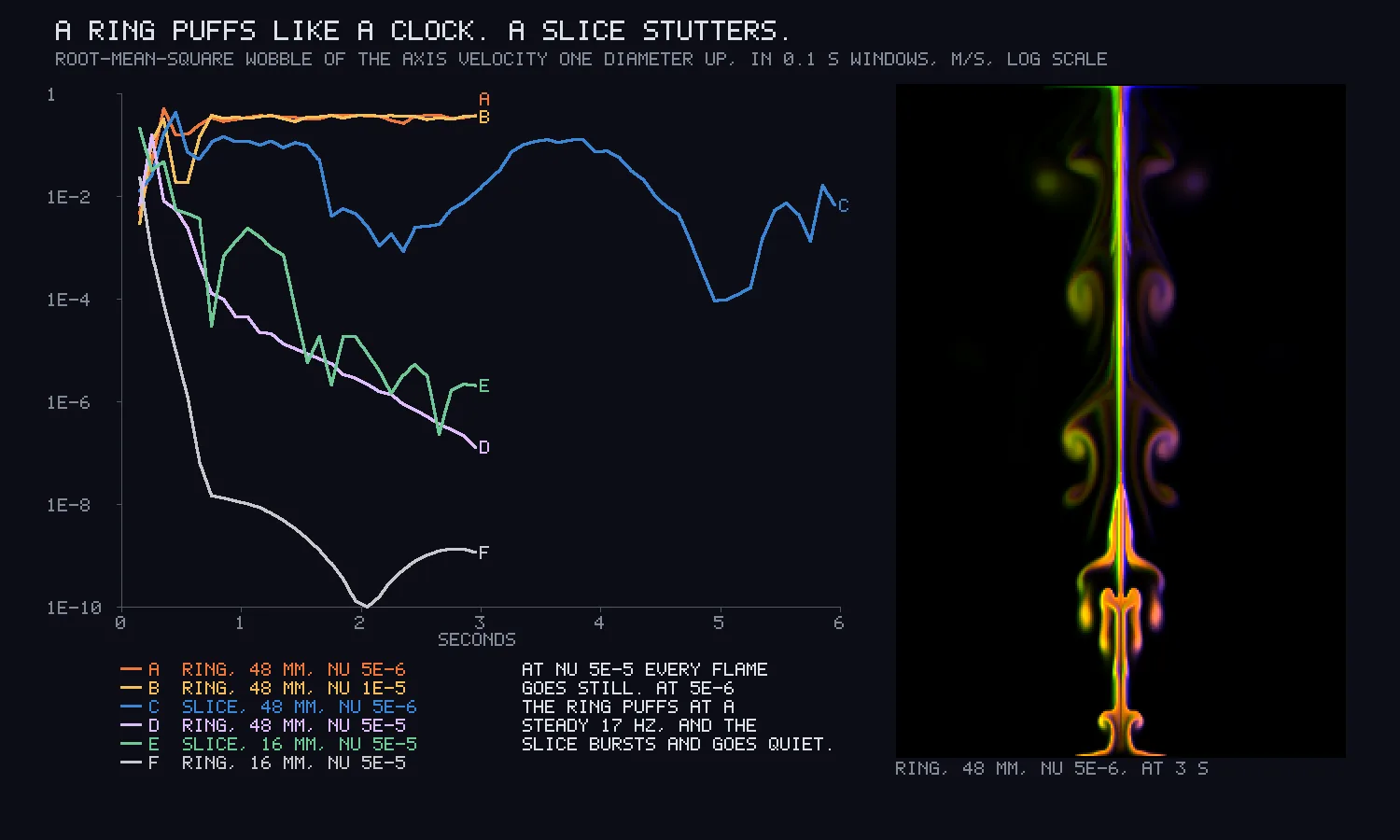Click the "0" tick on the seconds axis
Viewport: 1400px width, 840px height.
point(120,623)
